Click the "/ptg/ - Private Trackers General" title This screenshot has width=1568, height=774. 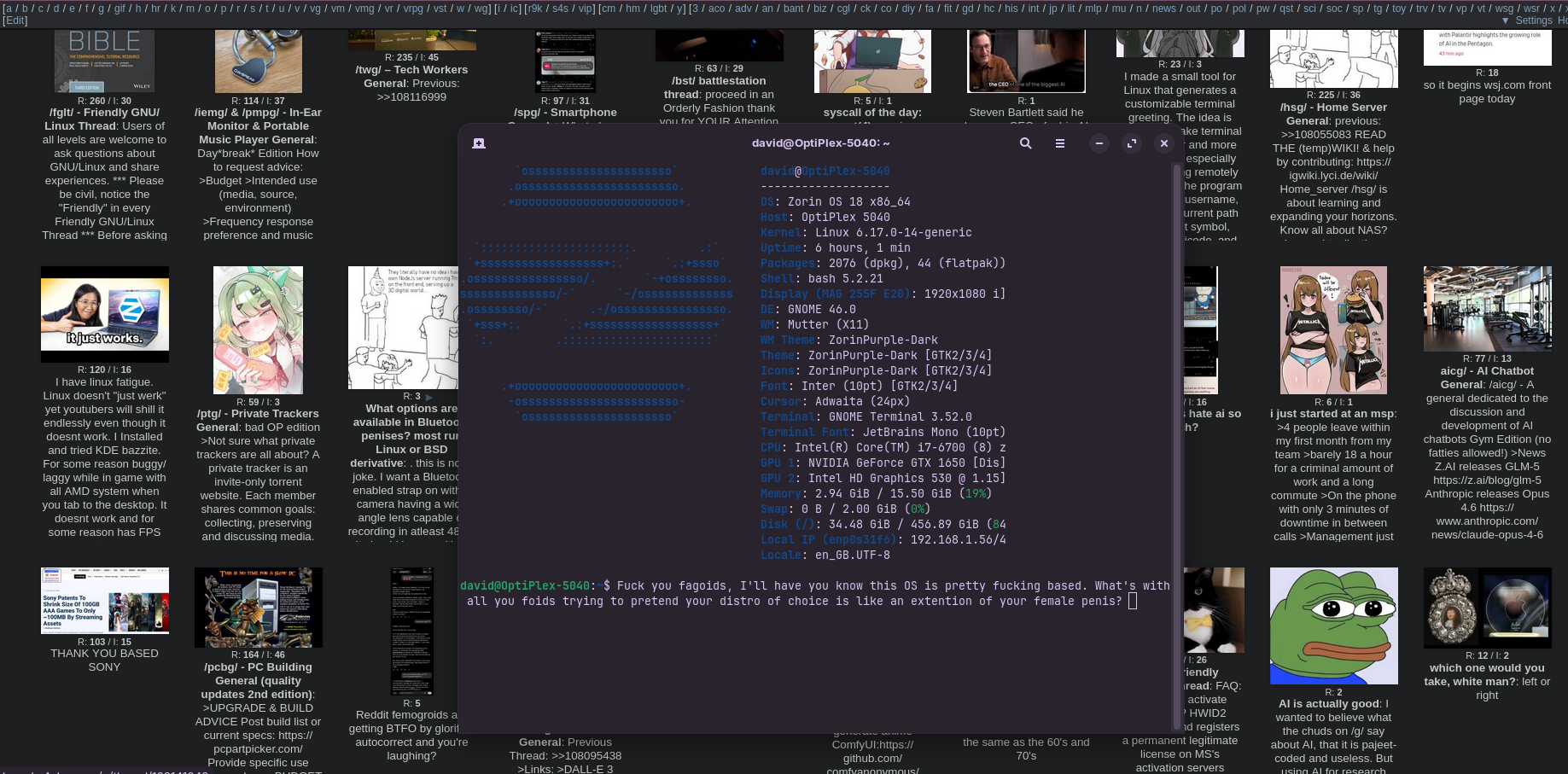pyautogui.click(x=258, y=421)
